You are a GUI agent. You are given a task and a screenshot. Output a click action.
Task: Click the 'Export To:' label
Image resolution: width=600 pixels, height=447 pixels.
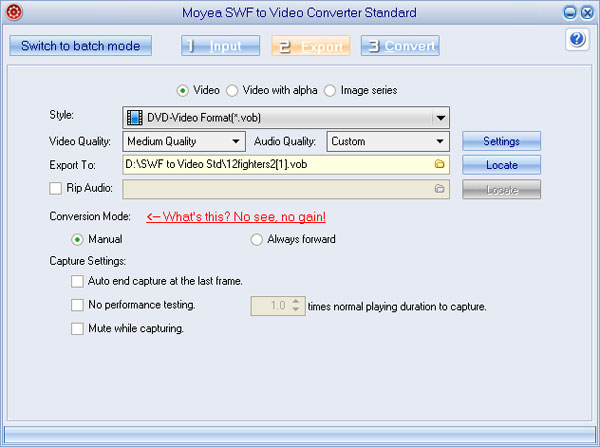point(72,165)
